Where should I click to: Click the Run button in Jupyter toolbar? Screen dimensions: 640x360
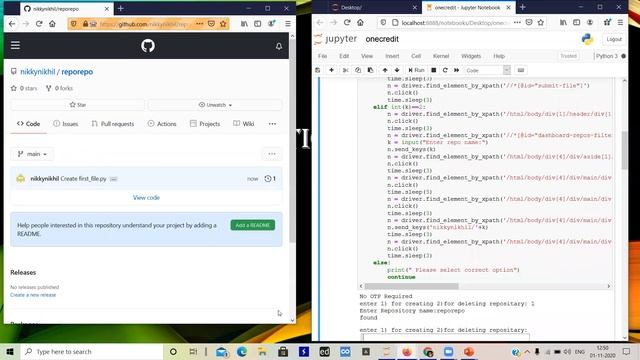coord(416,70)
